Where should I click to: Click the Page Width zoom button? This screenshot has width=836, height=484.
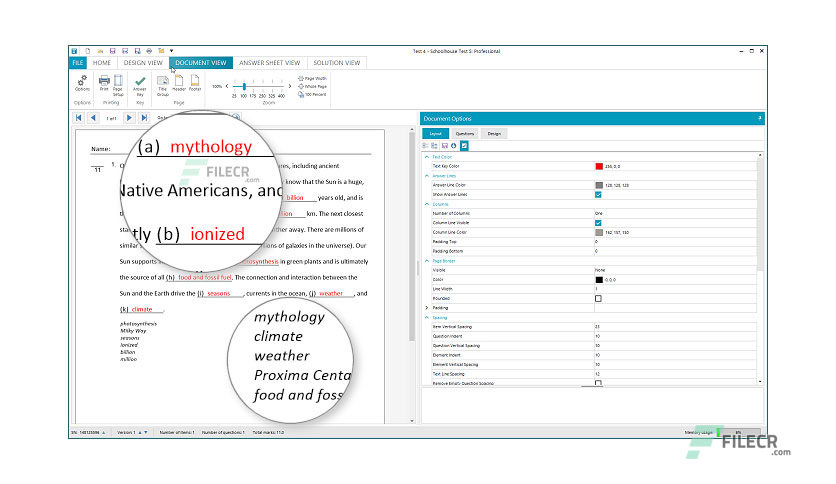[312, 78]
